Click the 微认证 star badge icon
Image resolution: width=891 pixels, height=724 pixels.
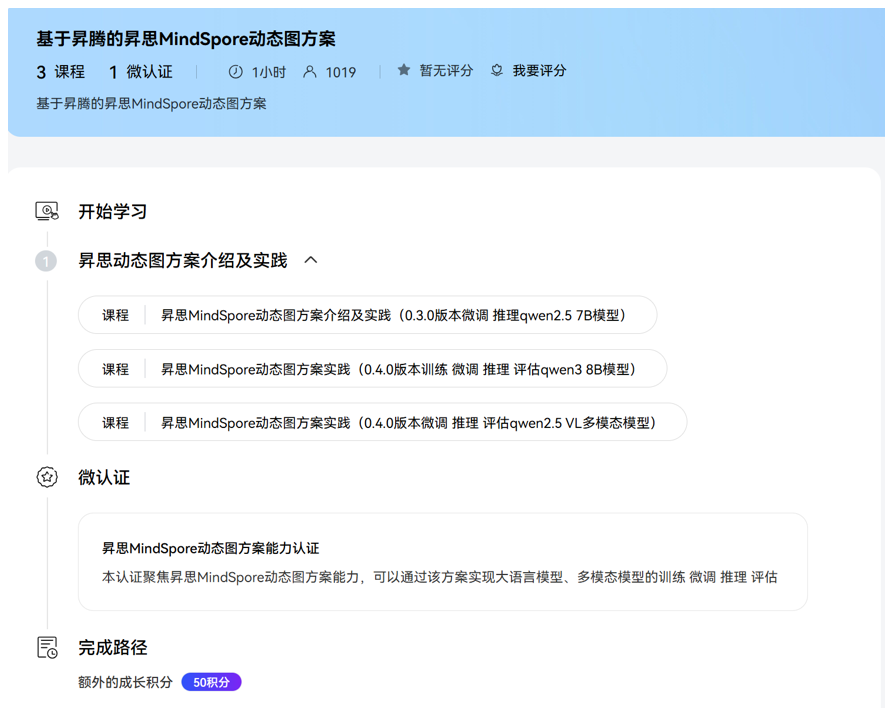pos(47,477)
